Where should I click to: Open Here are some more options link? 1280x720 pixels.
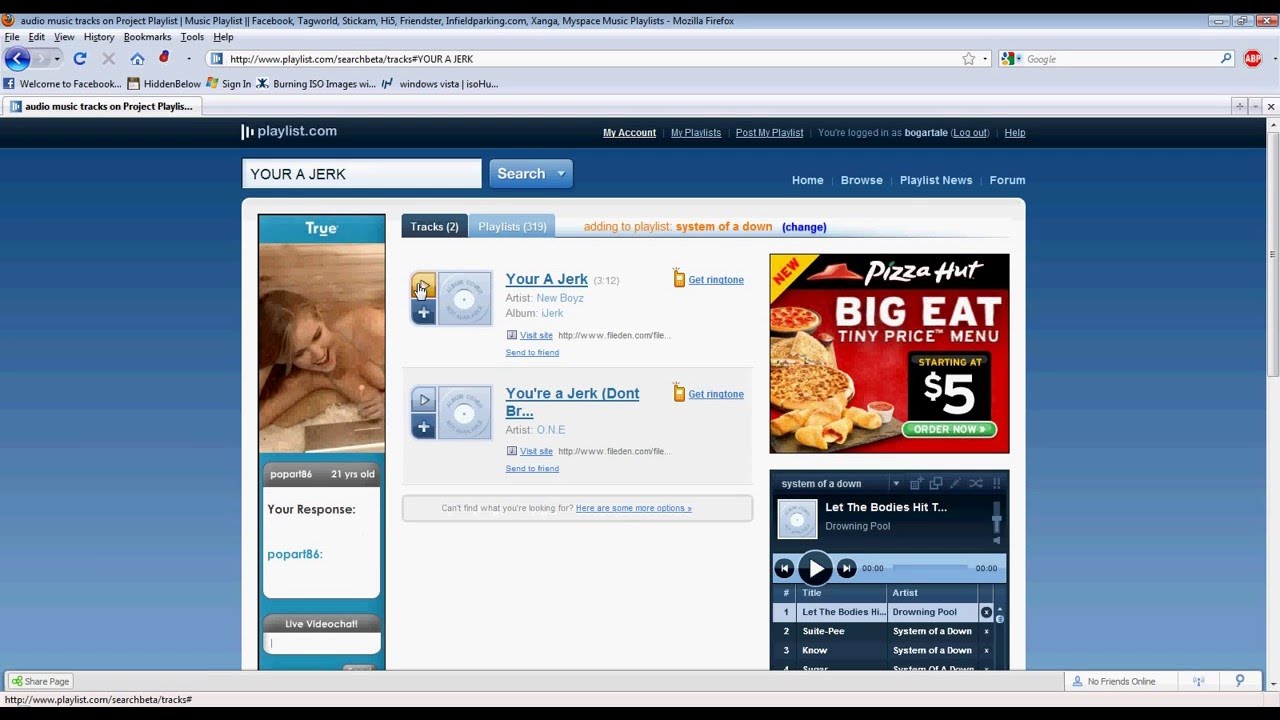point(634,508)
